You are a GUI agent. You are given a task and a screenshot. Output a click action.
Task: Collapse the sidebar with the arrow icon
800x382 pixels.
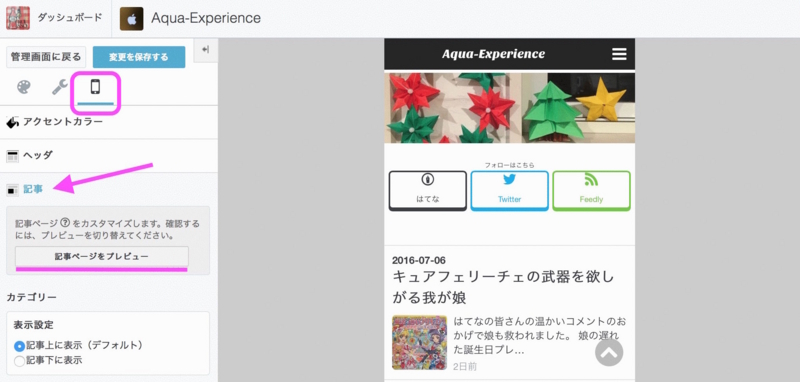tap(206, 49)
